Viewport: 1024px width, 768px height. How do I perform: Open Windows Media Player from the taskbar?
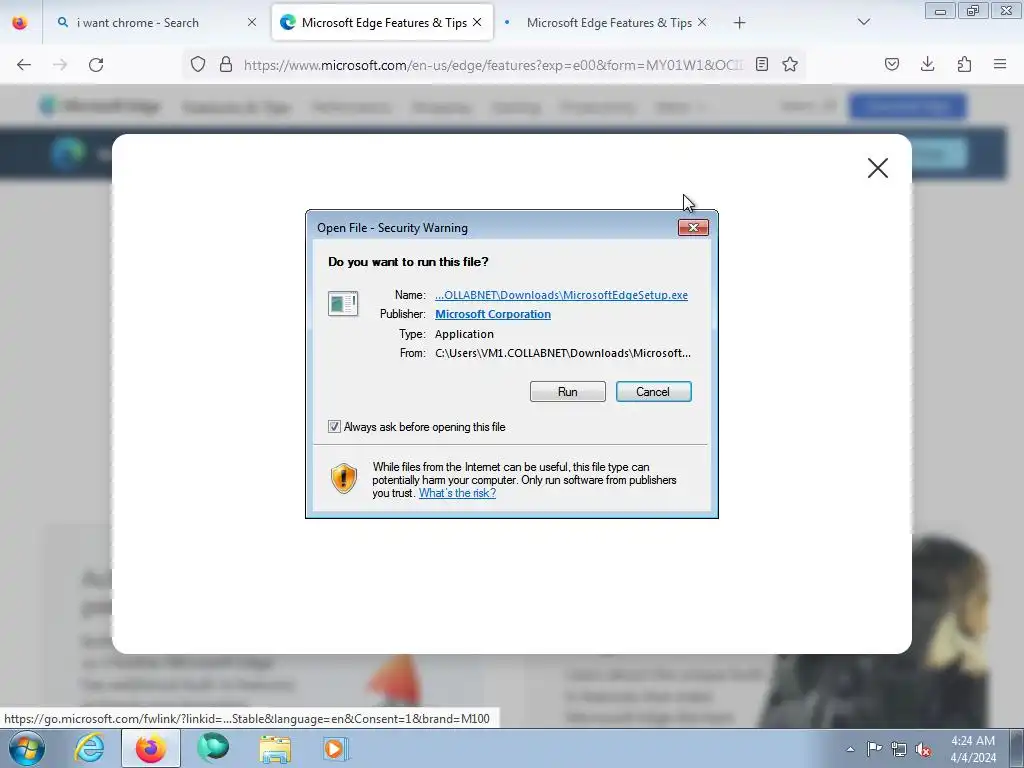(336, 748)
